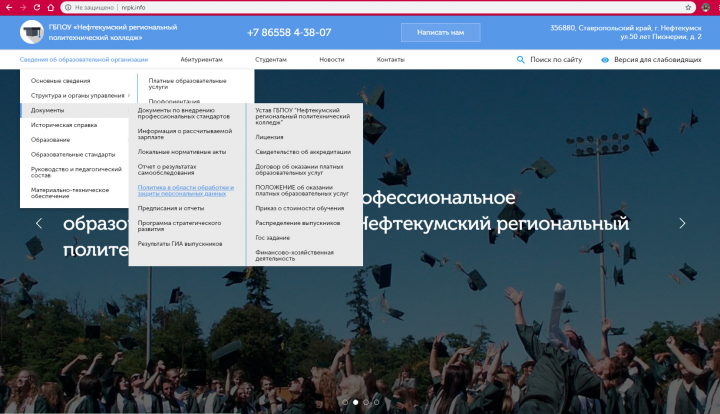Reload the page with the refresh icon
Viewport: 720px width, 414px height.
click(x=37, y=7)
